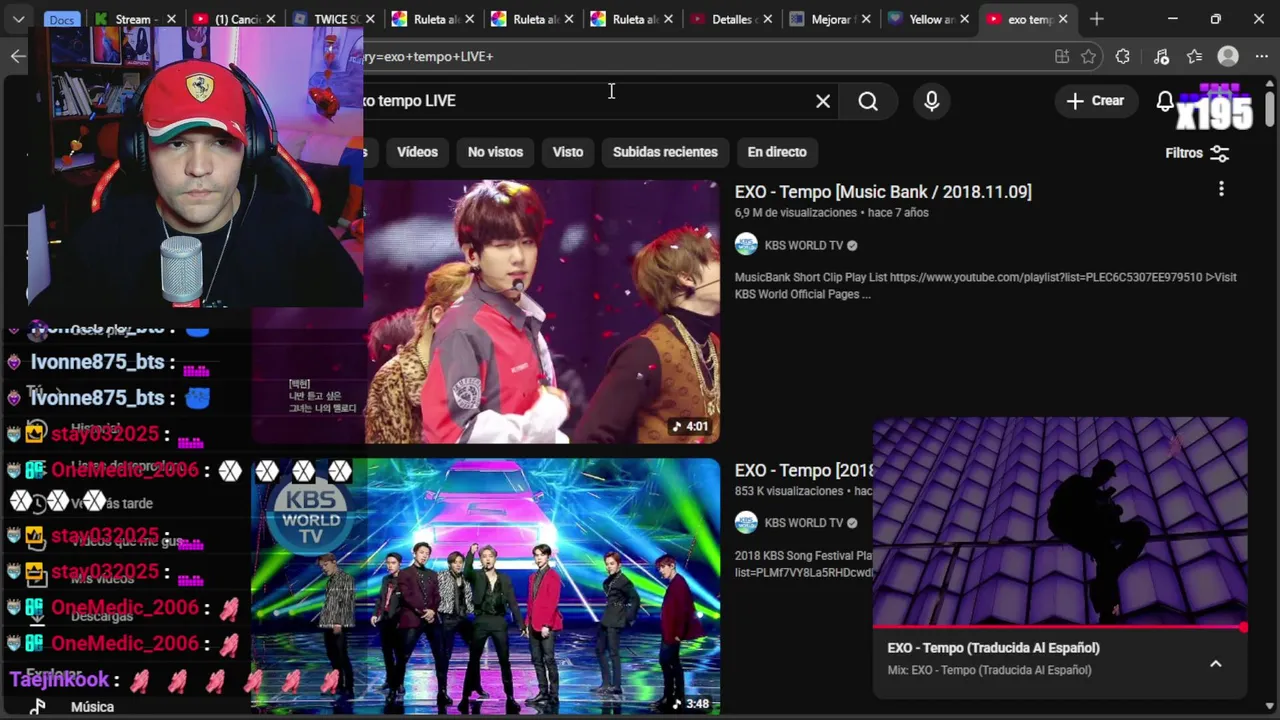Image resolution: width=1280 pixels, height=720 pixels.
Task: Click the 6,9 M de visualizaciones text
Action: tap(796, 213)
